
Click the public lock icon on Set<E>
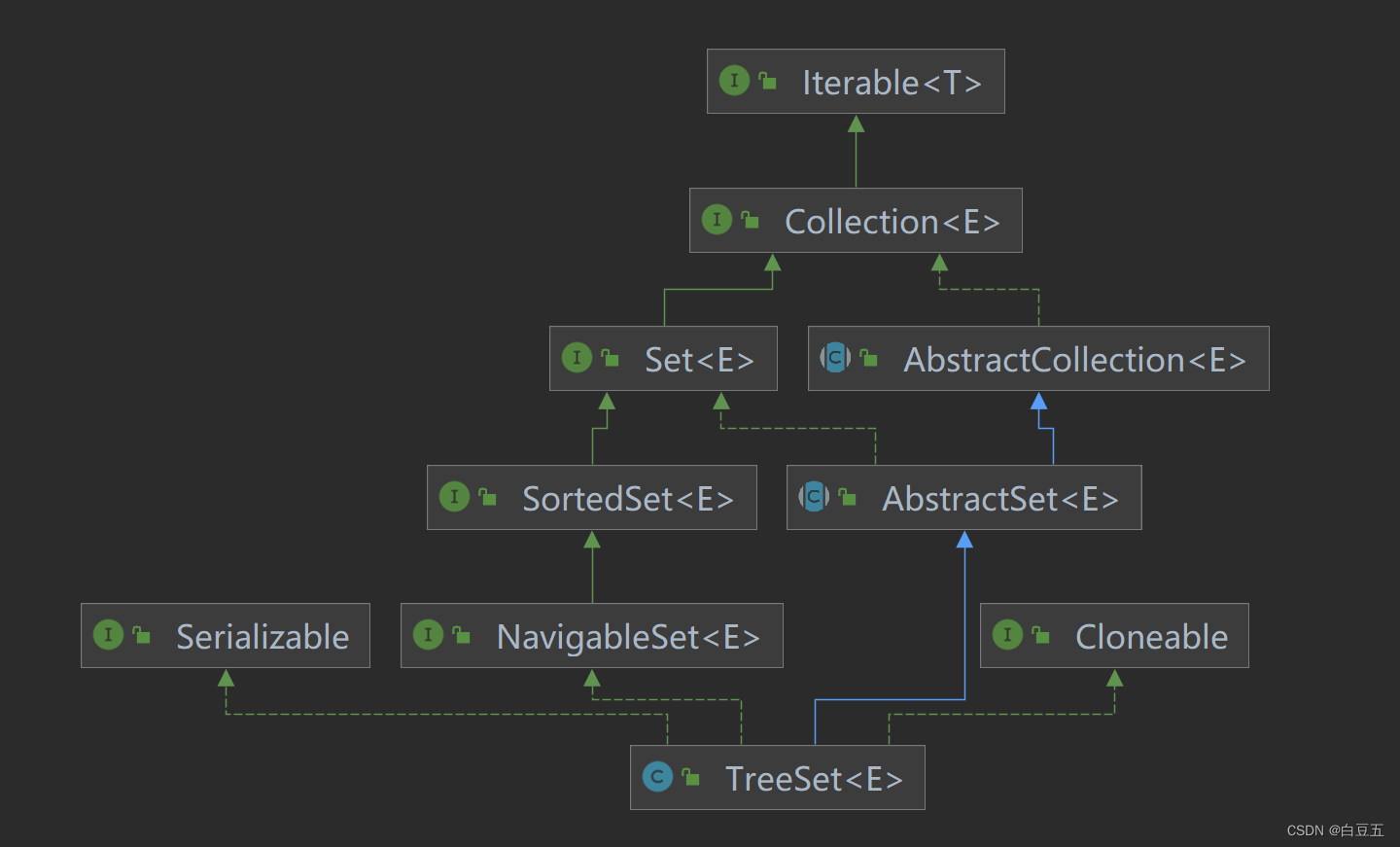[610, 358]
